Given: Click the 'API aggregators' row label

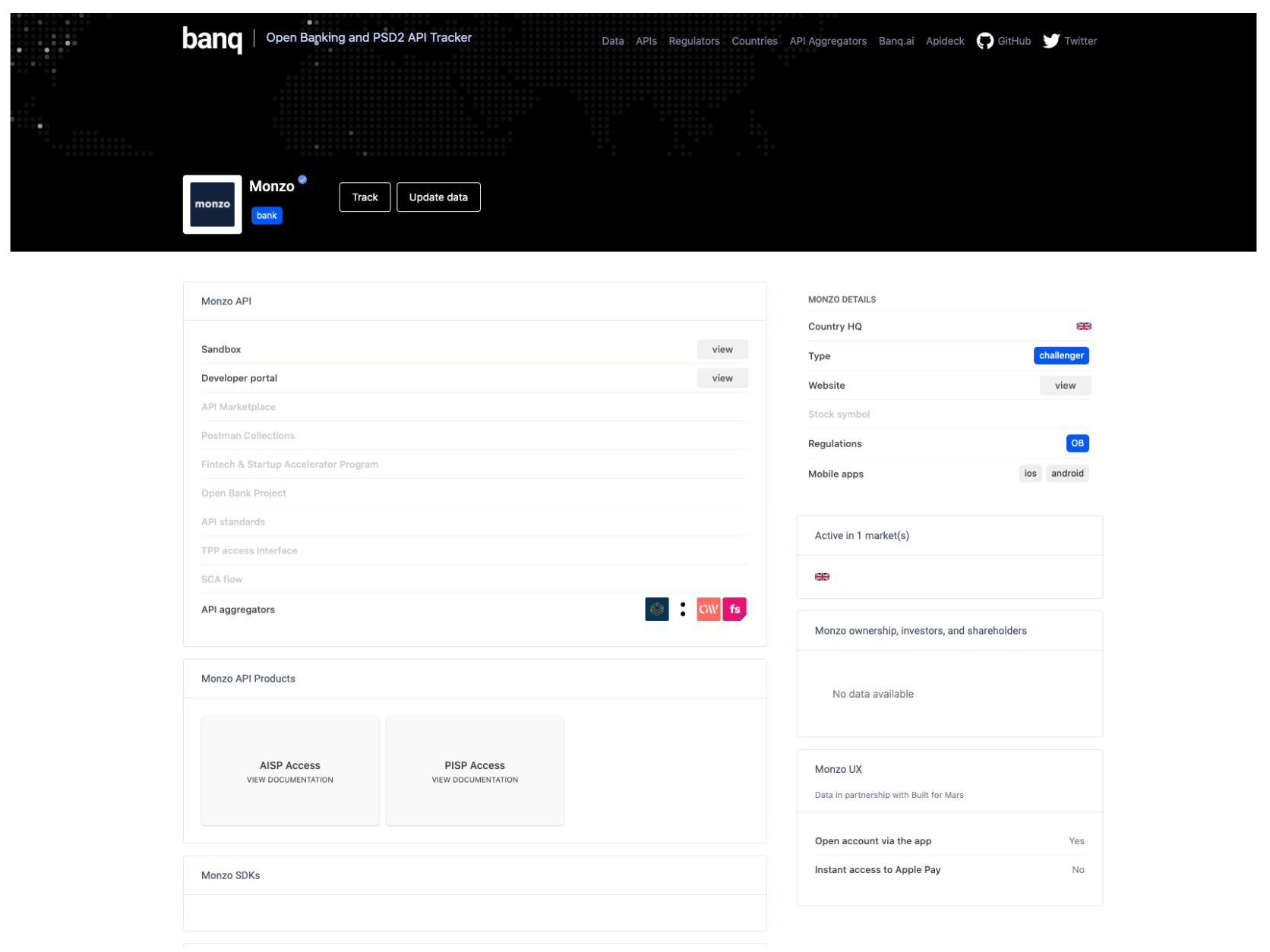Looking at the screenshot, I should (x=238, y=610).
